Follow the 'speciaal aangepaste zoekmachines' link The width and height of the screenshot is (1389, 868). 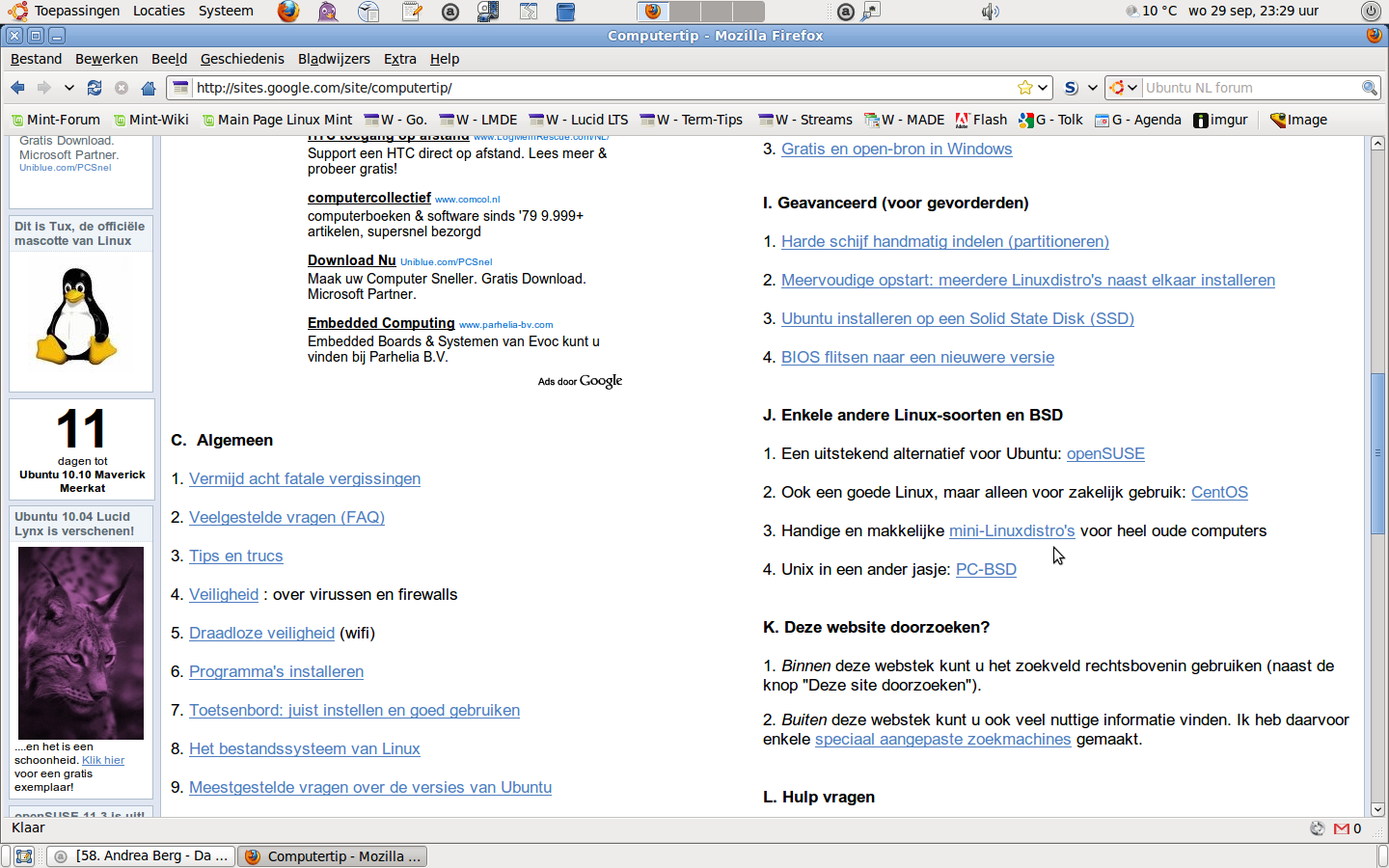942,740
